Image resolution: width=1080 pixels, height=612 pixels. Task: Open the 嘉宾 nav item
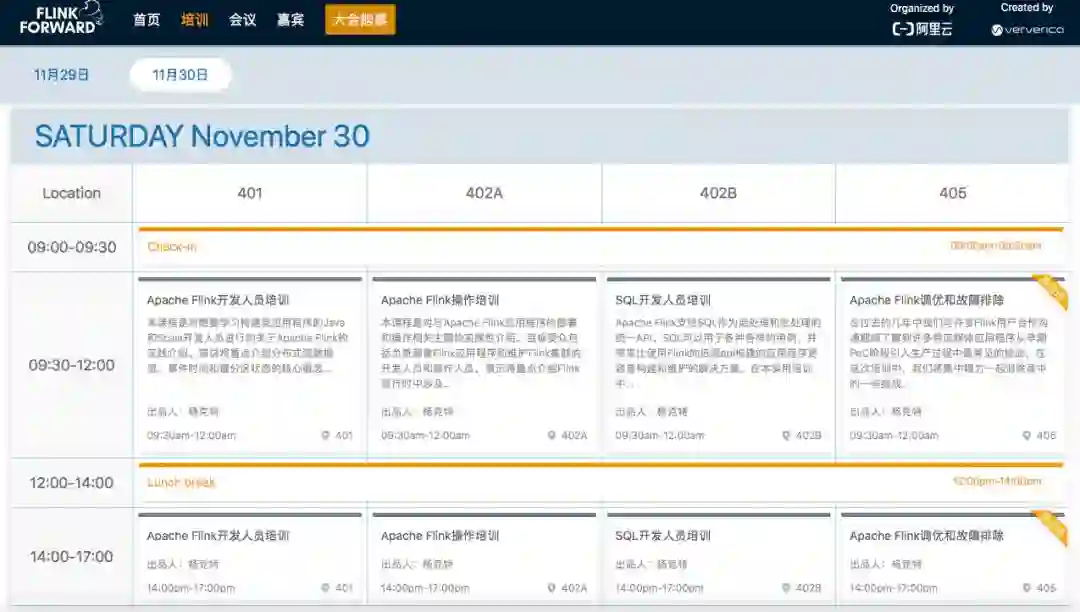291,20
